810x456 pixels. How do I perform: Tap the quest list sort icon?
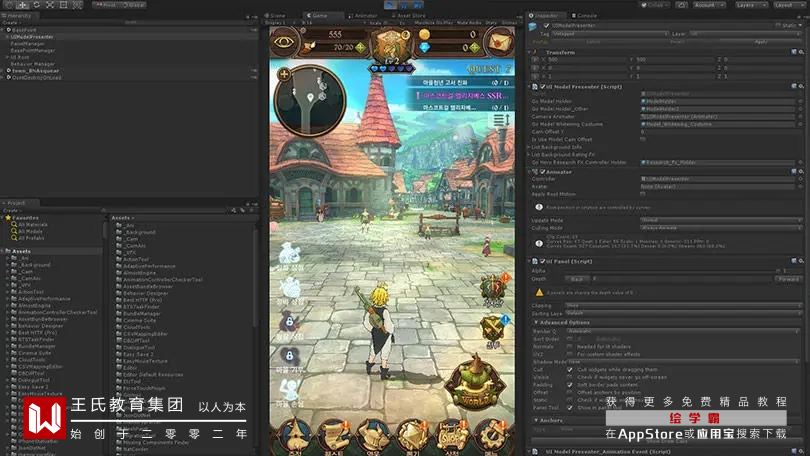501,120
